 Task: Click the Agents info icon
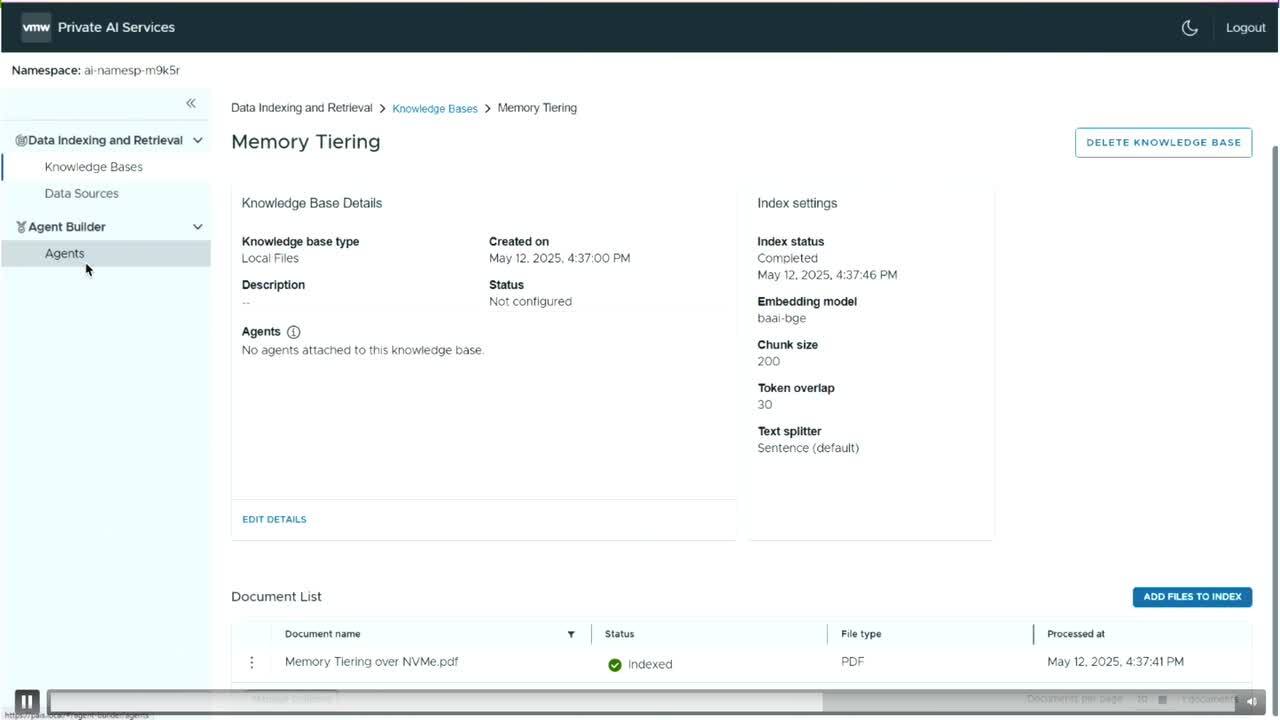(293, 332)
